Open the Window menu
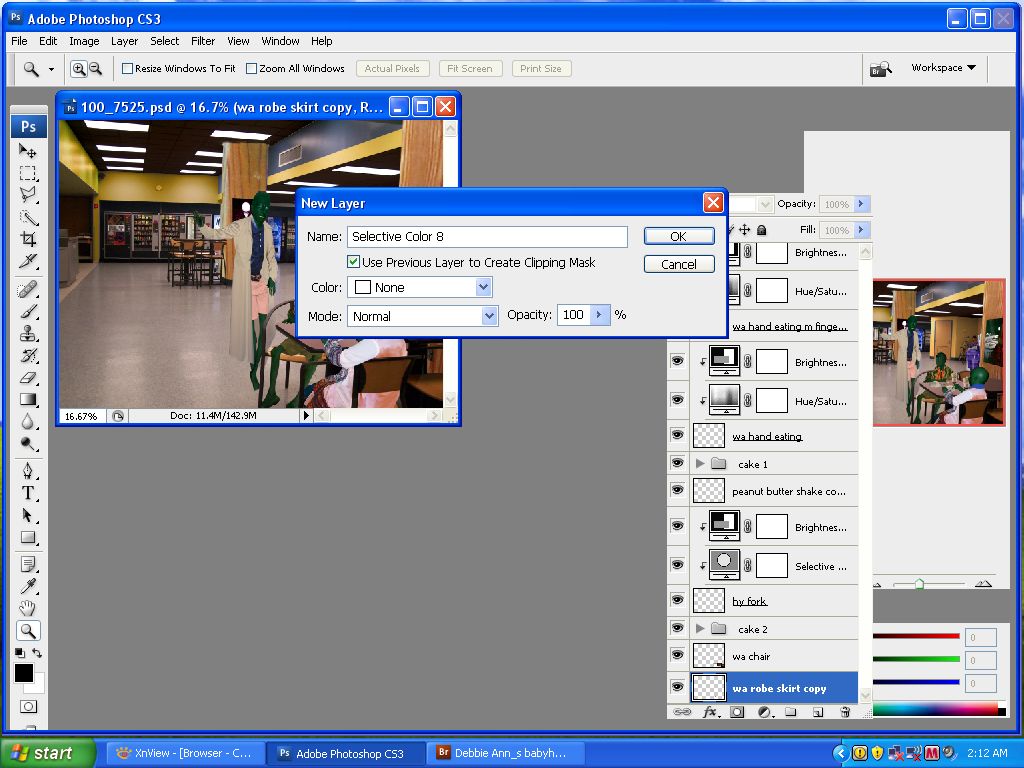This screenshot has width=1024, height=768. point(280,41)
